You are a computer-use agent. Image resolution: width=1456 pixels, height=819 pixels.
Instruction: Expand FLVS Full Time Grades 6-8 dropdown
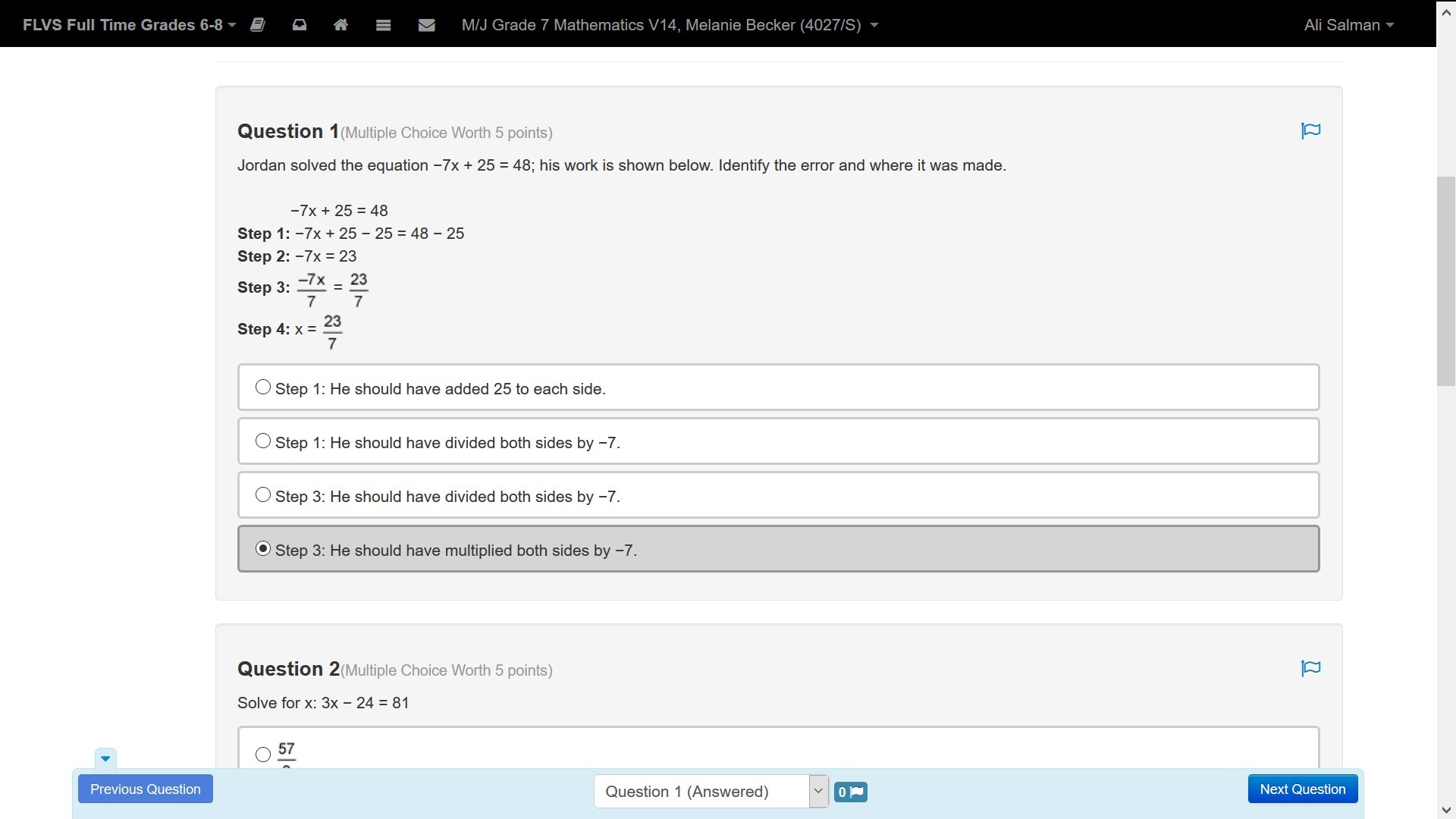pos(129,25)
